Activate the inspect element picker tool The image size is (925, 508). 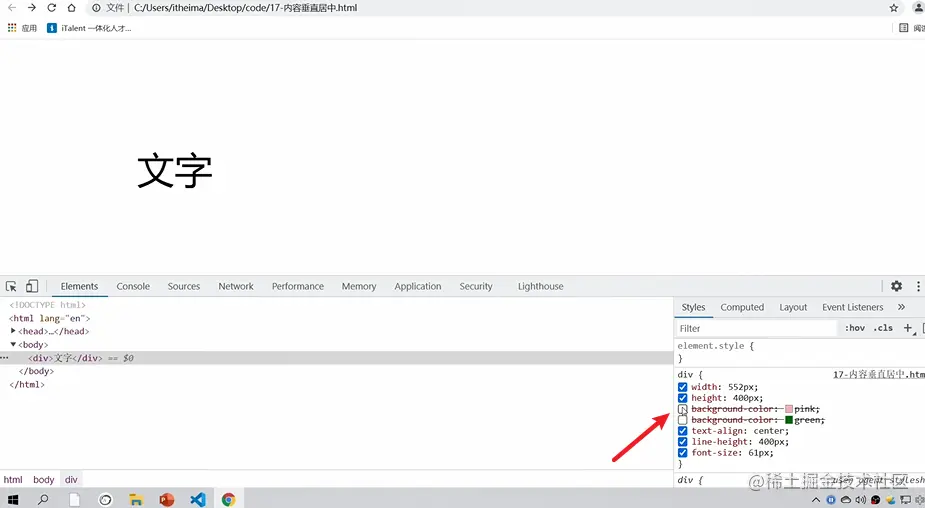pos(11,286)
